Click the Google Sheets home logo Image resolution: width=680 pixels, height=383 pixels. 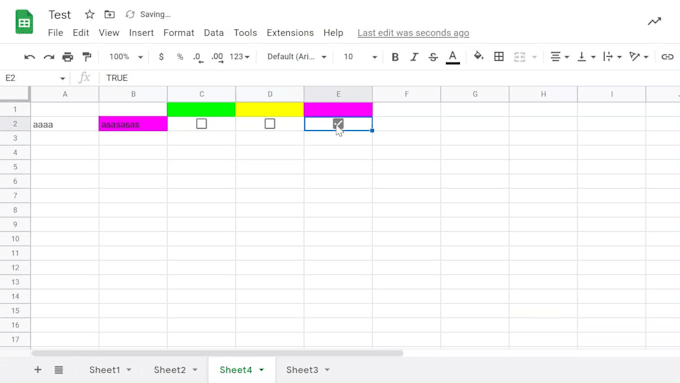(x=24, y=22)
